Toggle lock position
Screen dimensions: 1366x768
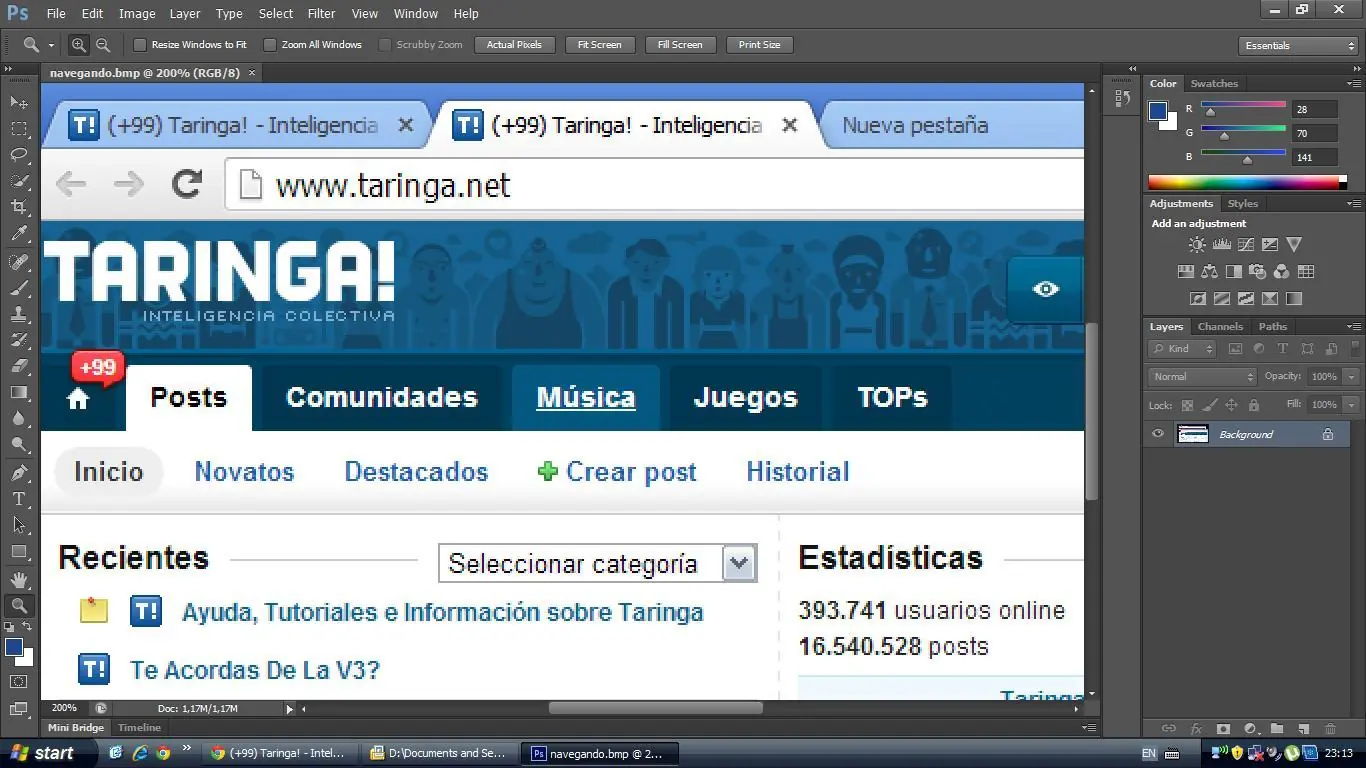[1231, 405]
